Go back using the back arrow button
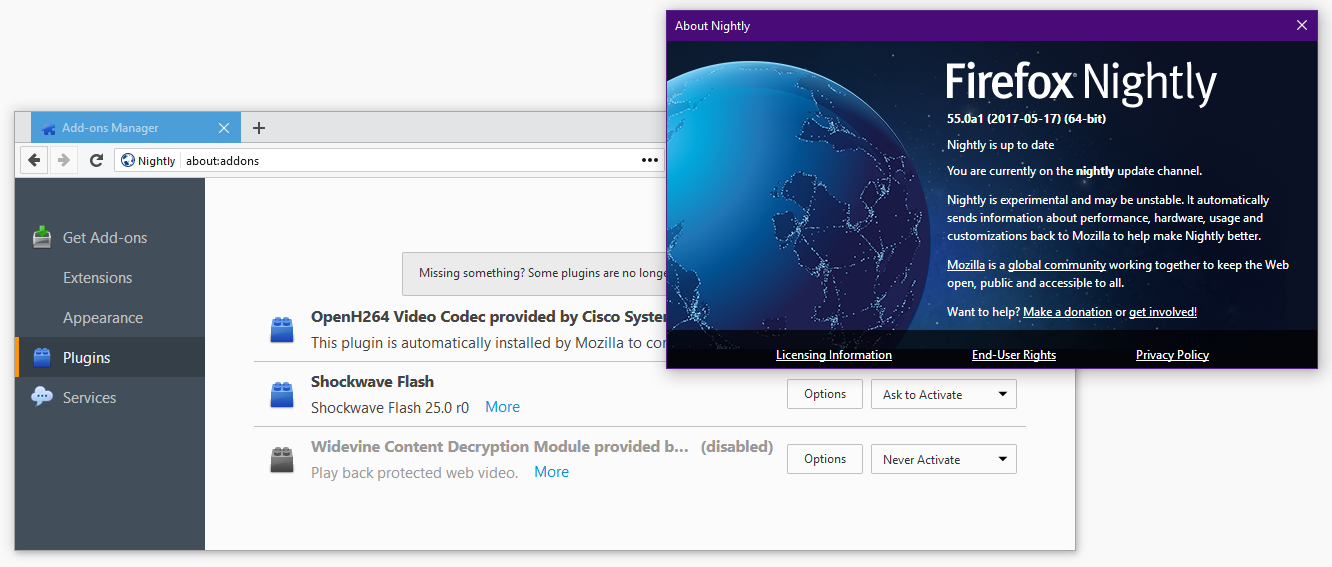The height and width of the screenshot is (567, 1332). tap(34, 160)
